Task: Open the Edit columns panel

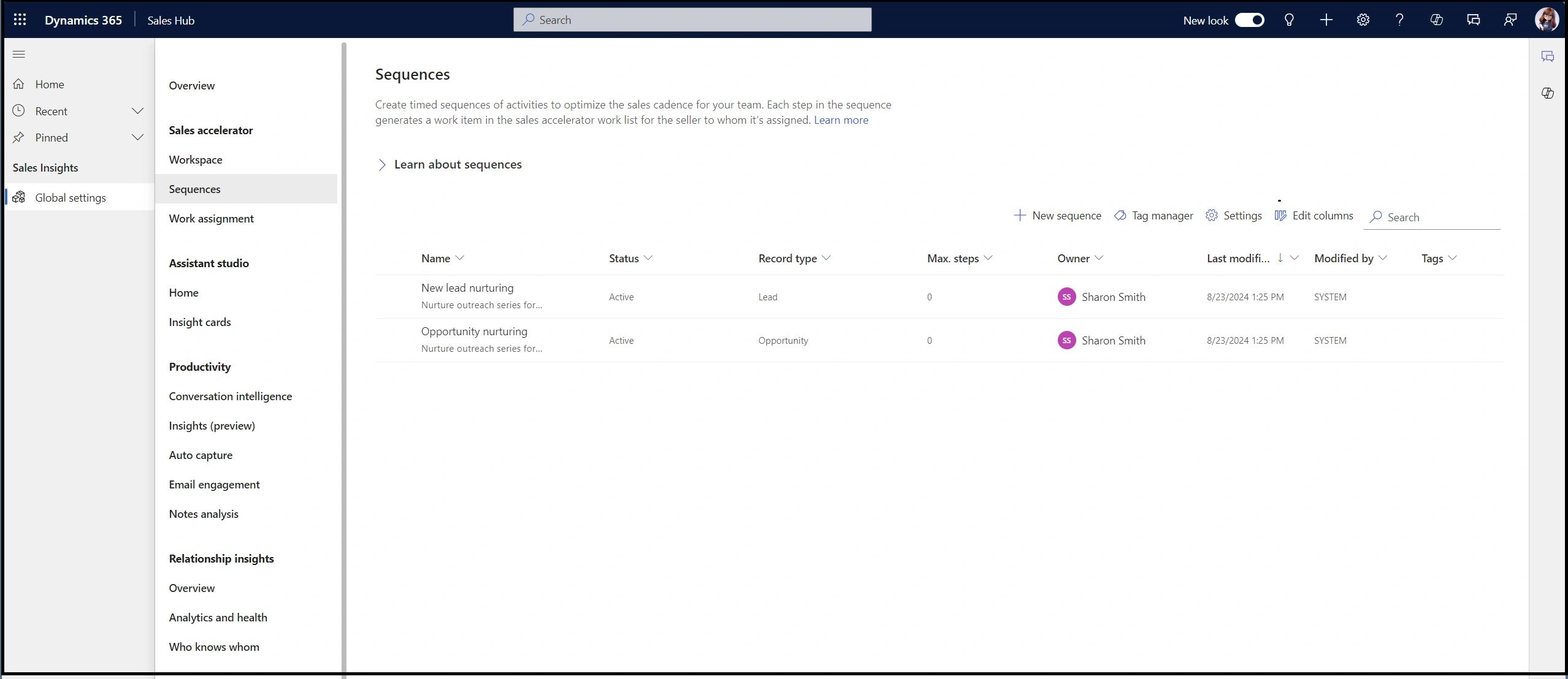Action: tap(1314, 216)
